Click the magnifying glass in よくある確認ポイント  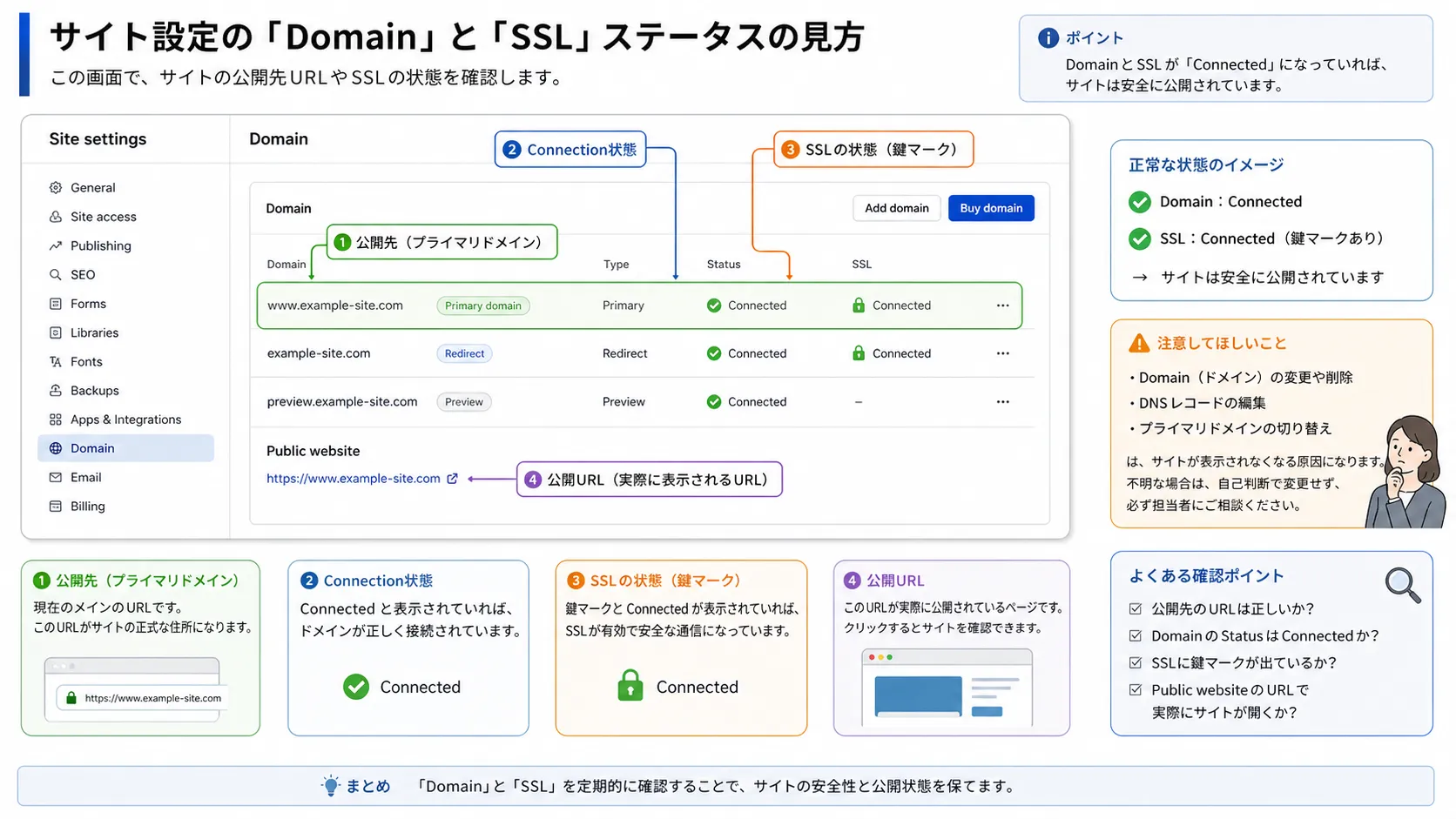(1402, 585)
